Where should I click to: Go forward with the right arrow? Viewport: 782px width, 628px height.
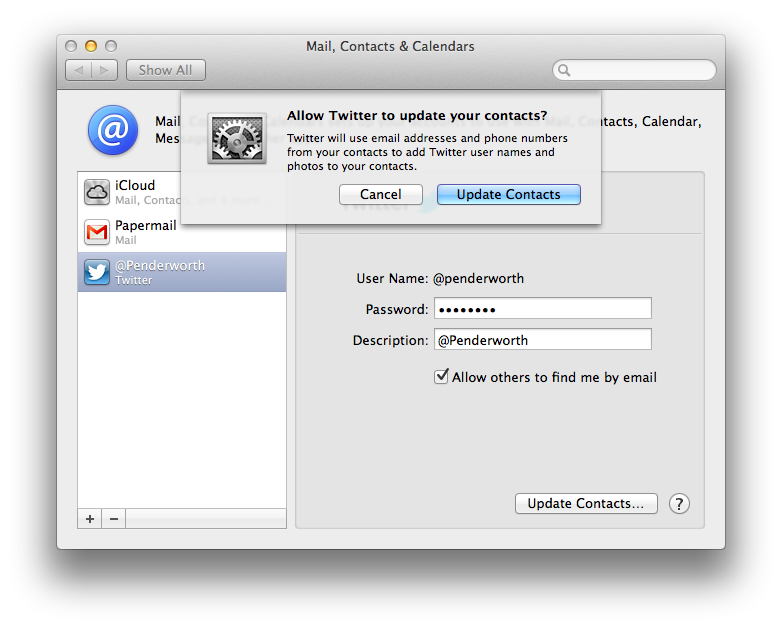click(x=104, y=70)
